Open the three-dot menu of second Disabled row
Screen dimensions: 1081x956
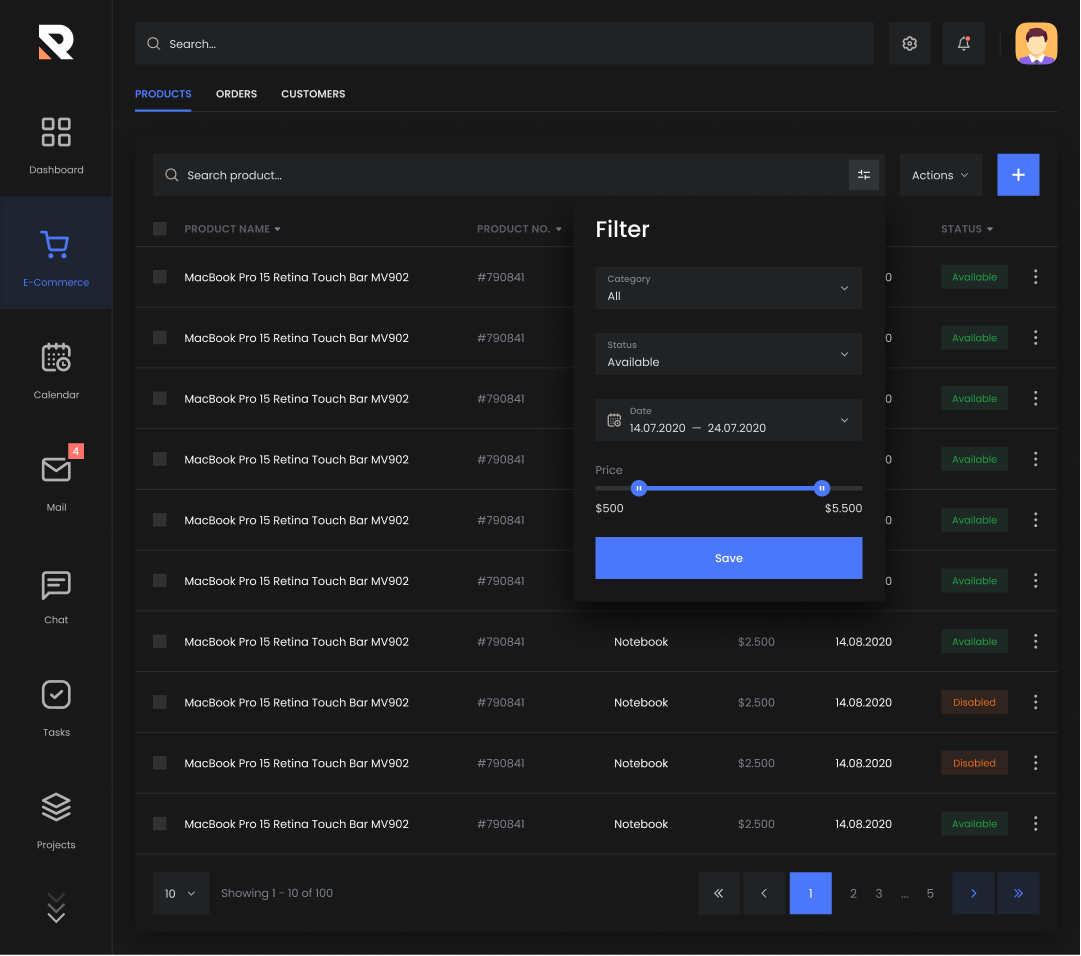(1035, 763)
